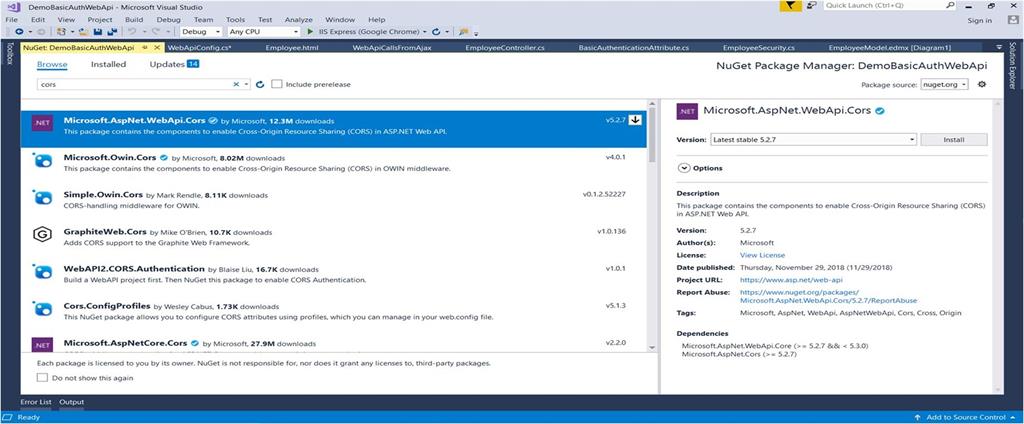Click the Simple.Owin.Cors package icon

(x=42, y=197)
